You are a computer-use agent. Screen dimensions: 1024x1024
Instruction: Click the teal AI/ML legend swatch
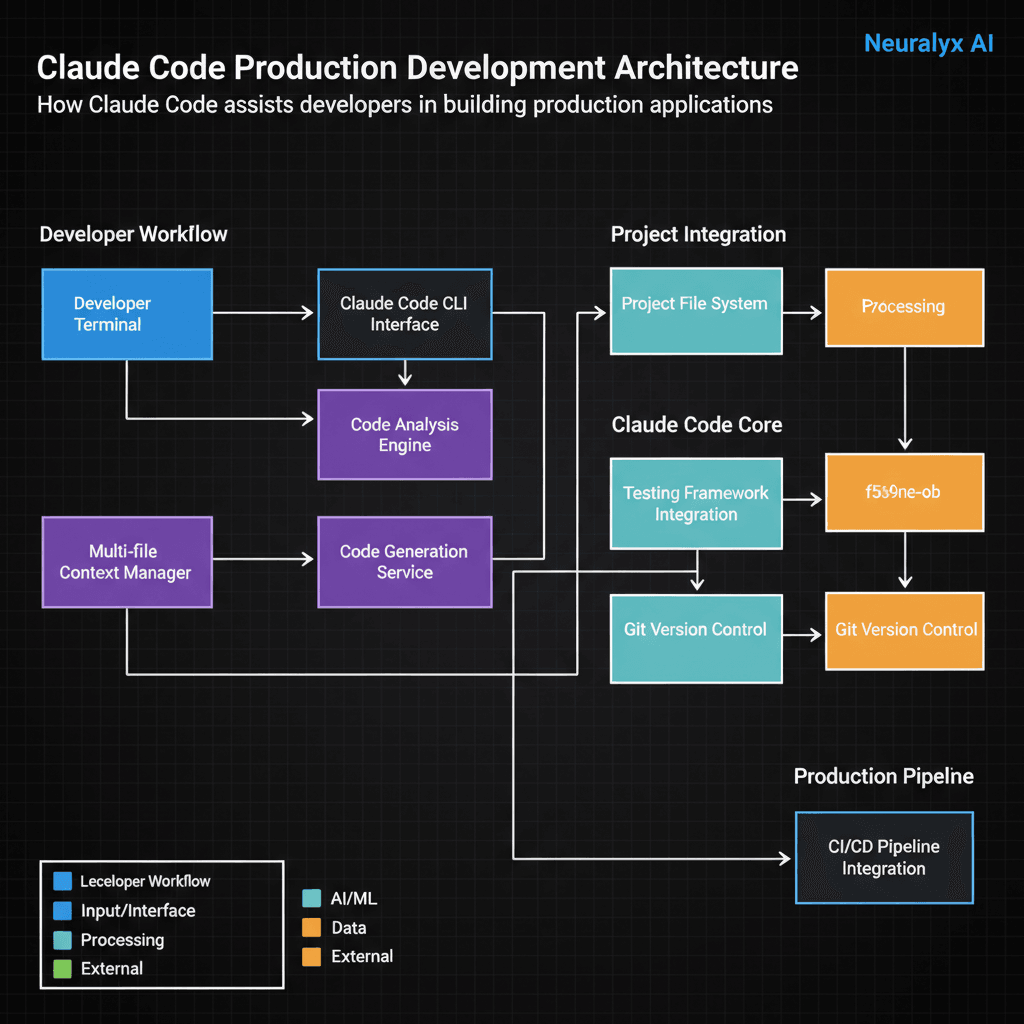[312, 899]
